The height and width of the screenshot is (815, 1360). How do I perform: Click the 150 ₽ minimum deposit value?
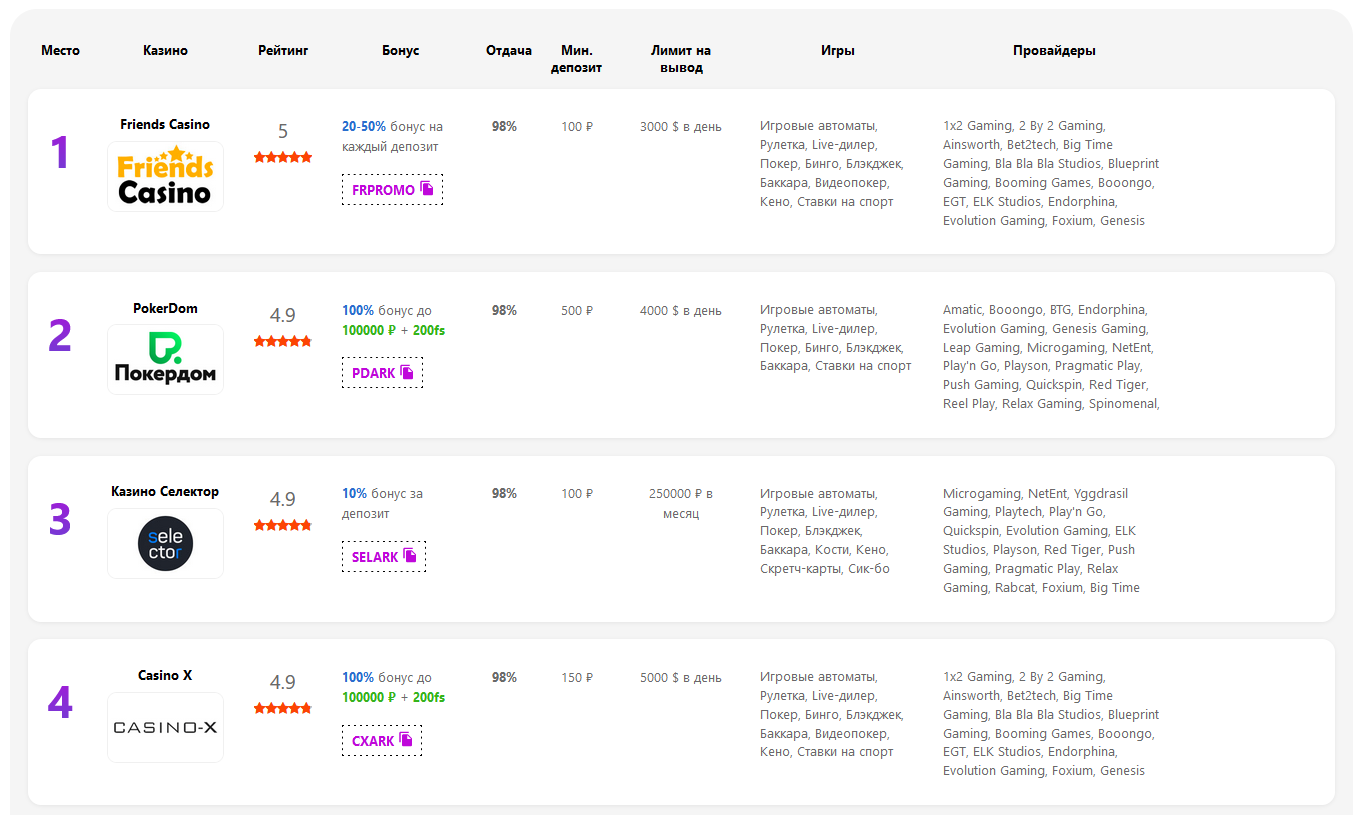(577, 677)
